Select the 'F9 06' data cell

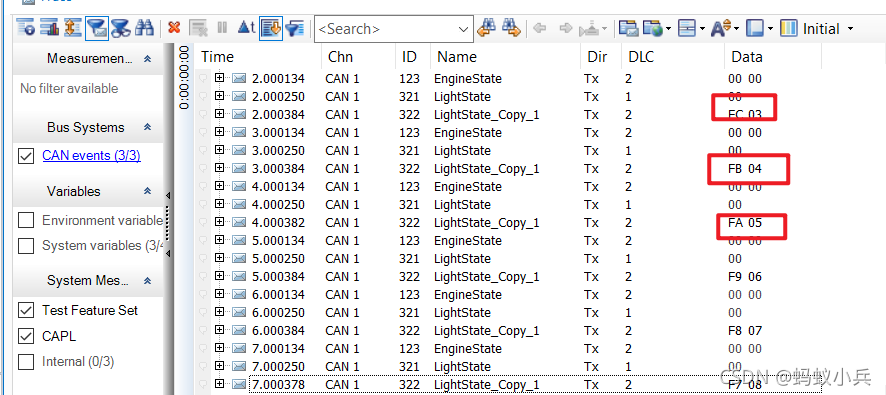pos(745,276)
